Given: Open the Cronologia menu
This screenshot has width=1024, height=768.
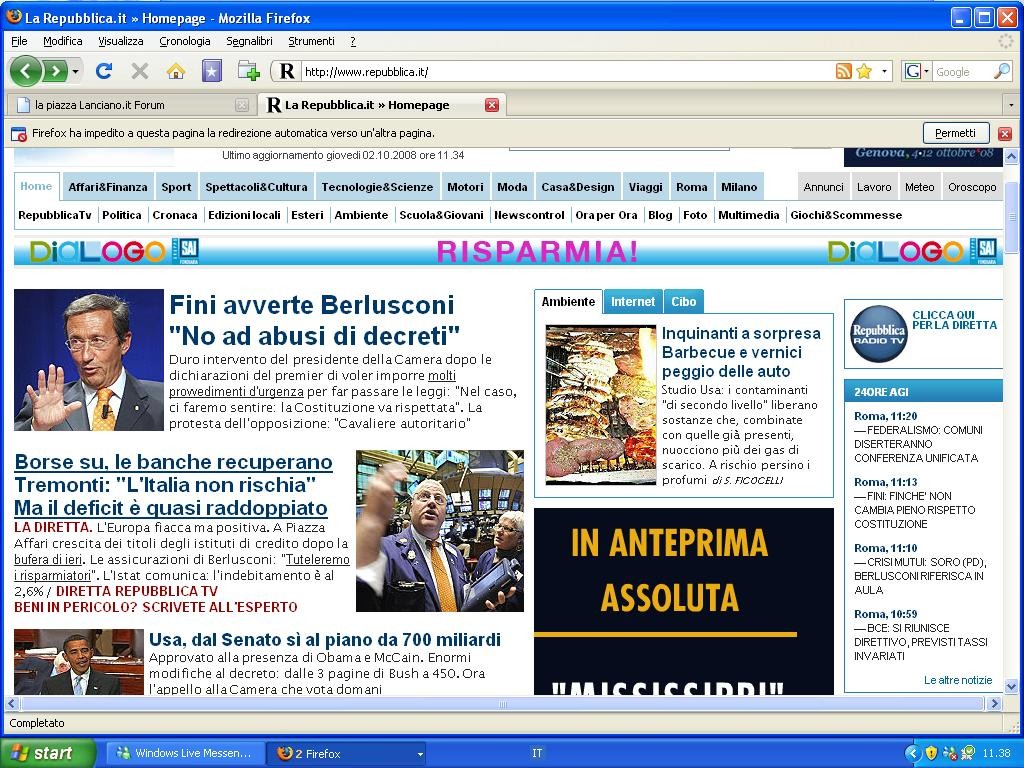Looking at the screenshot, I should (185, 41).
